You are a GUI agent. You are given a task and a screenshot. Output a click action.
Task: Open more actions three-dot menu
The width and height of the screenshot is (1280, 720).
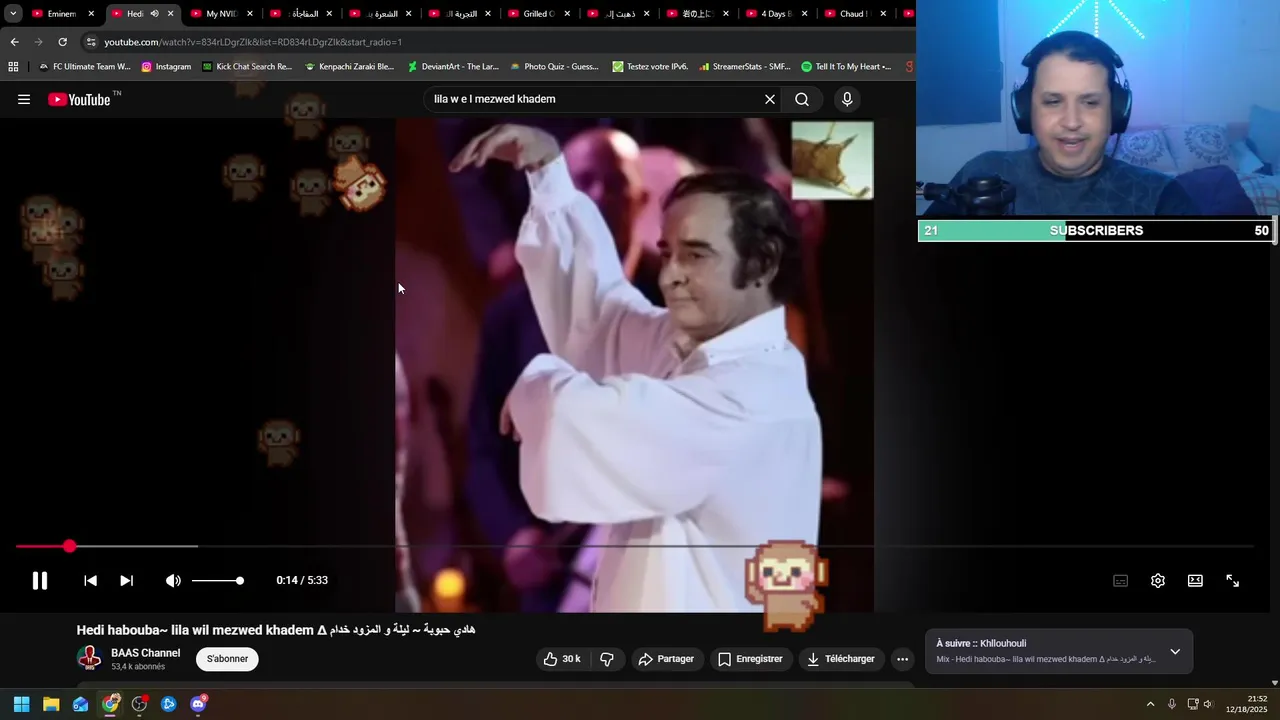903,659
